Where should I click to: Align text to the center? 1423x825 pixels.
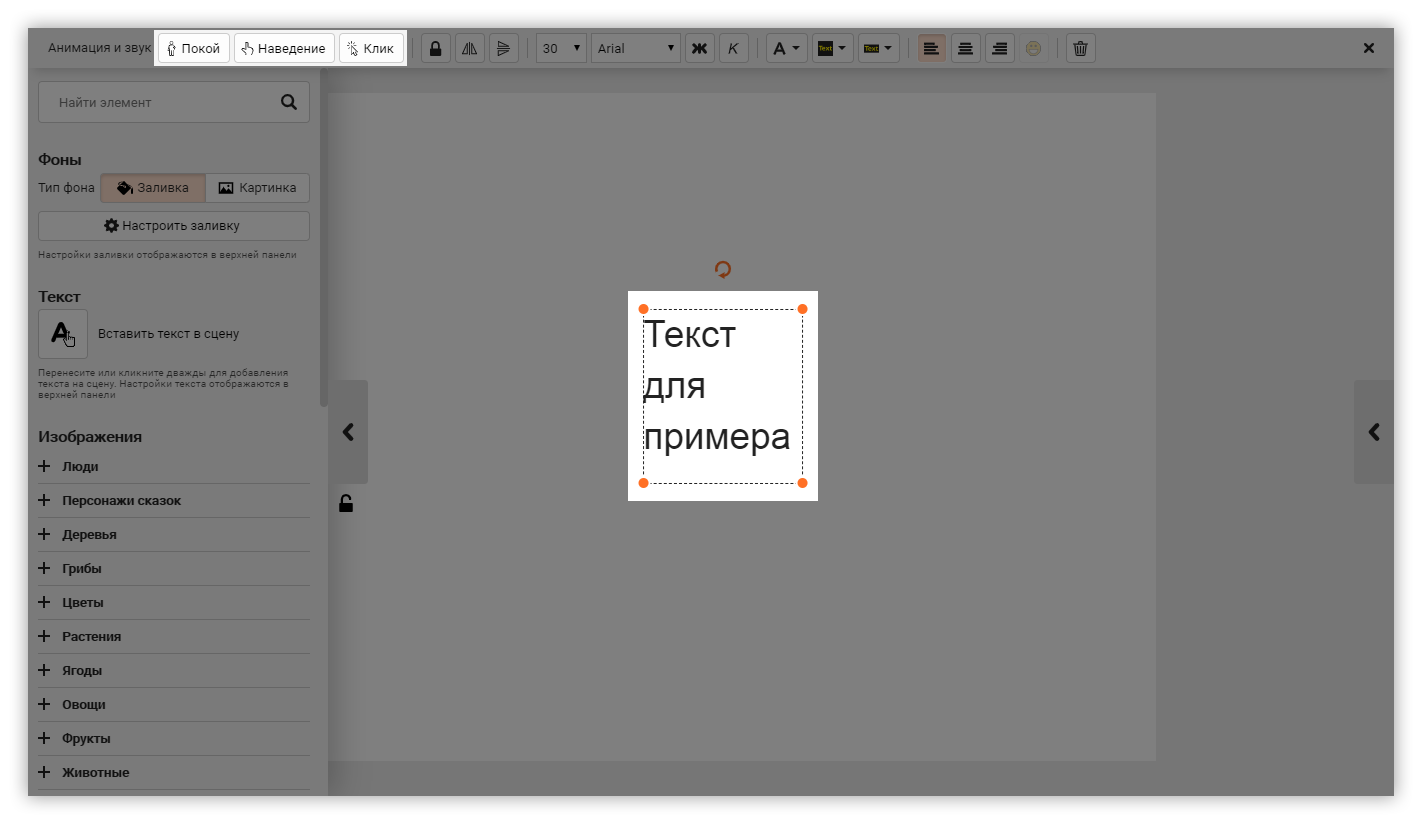point(965,48)
